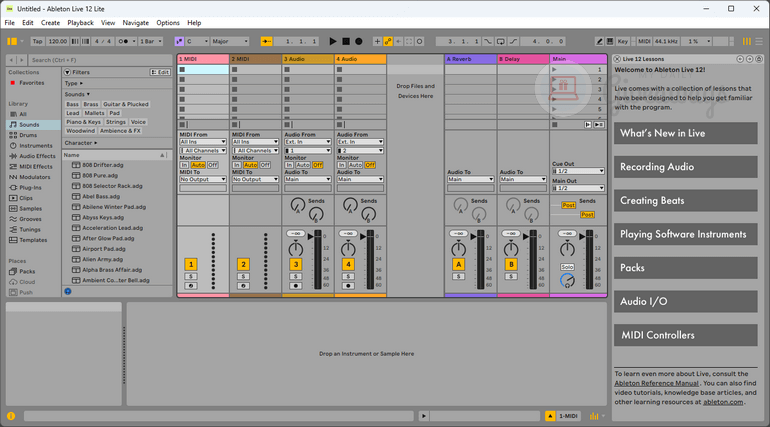Open the quantization 1 Bar dropdown
This screenshot has height=427, width=770.
(151, 41)
